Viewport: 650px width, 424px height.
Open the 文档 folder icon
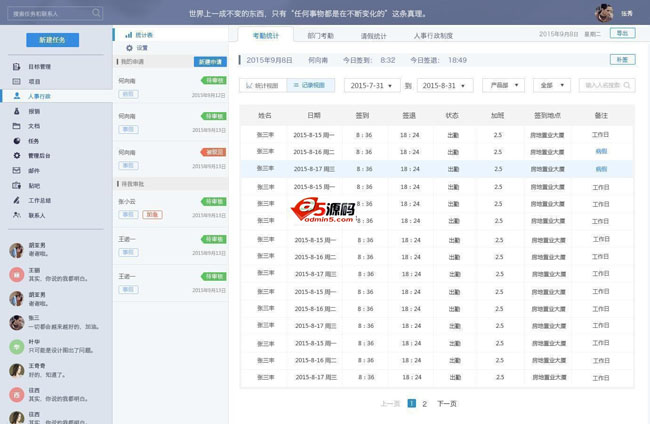(x=16, y=126)
